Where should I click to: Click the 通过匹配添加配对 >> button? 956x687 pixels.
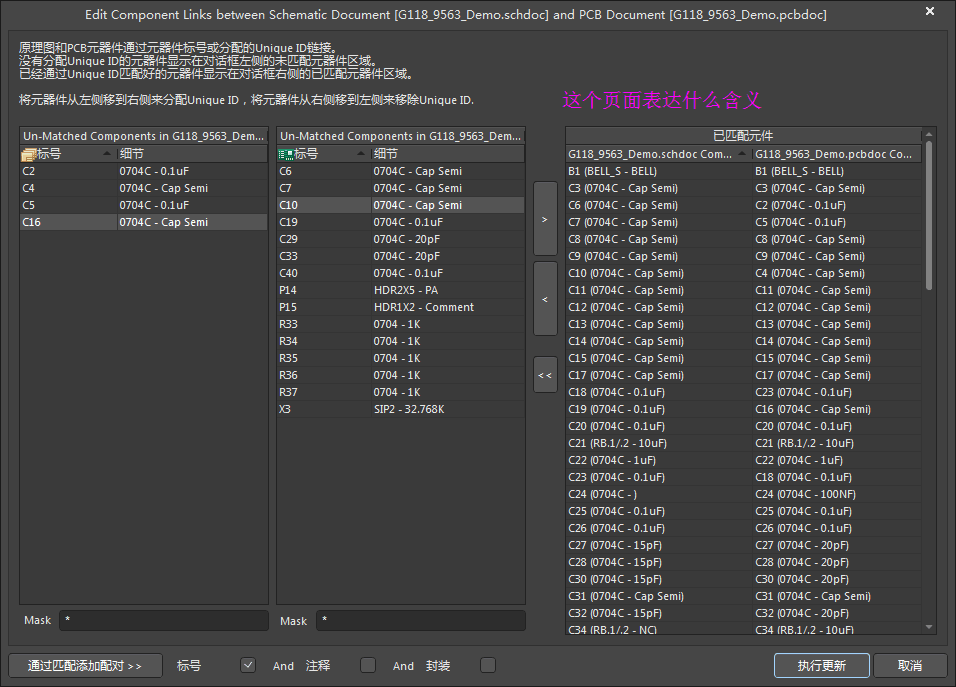[85, 666]
